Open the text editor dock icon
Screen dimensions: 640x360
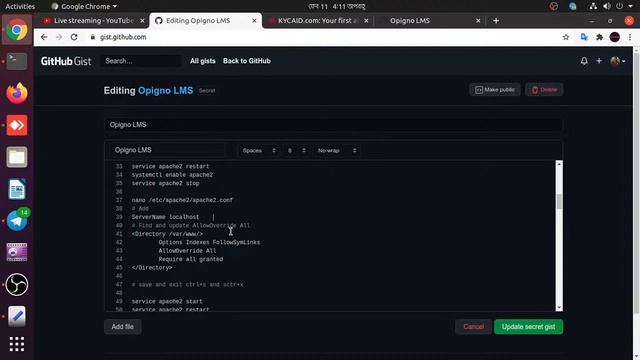17,316
